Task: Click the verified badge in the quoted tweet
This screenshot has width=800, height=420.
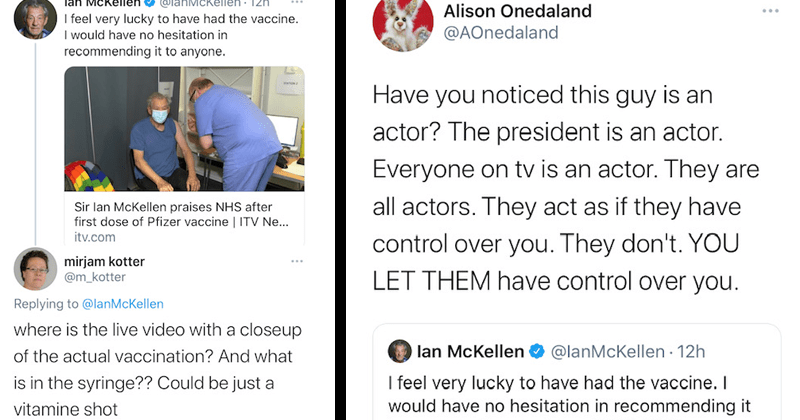Action: [x=537, y=351]
